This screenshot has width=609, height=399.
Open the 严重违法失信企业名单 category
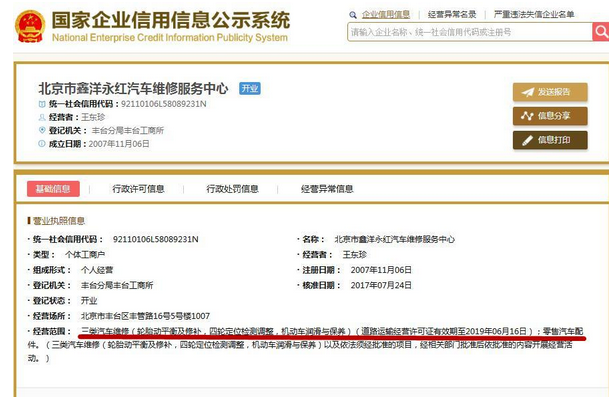pos(534,15)
